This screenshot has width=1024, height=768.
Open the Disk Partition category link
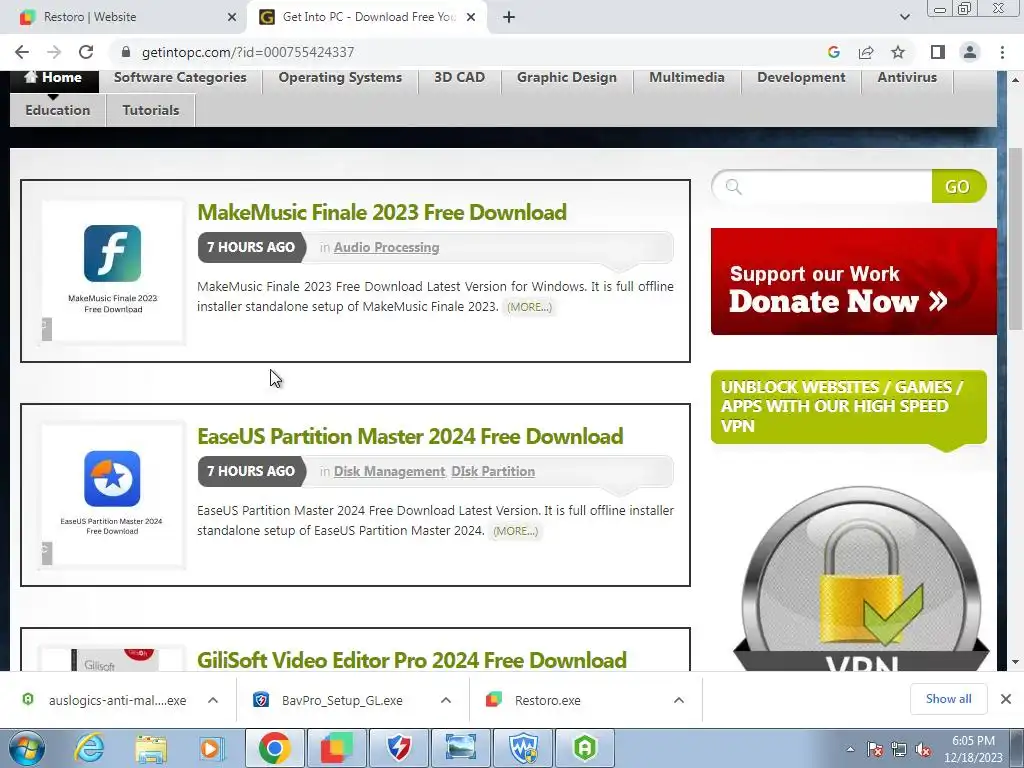[x=493, y=472]
